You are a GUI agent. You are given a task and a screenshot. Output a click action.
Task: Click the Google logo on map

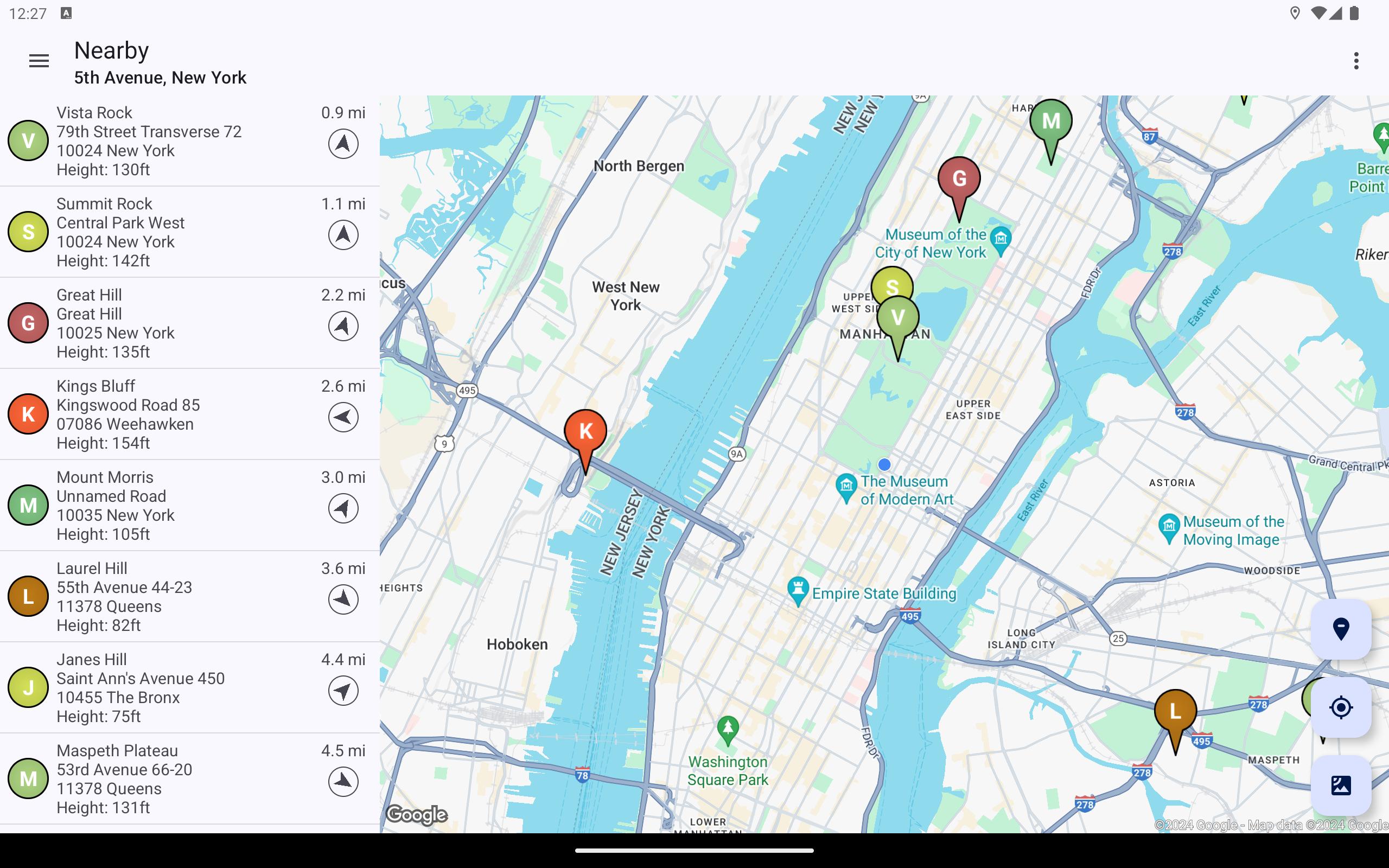click(x=417, y=815)
